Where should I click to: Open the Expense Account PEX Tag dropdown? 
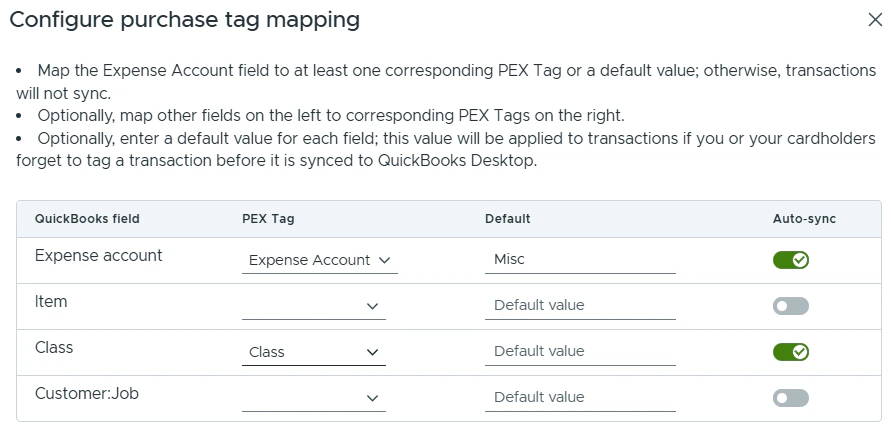pyautogui.click(x=320, y=260)
